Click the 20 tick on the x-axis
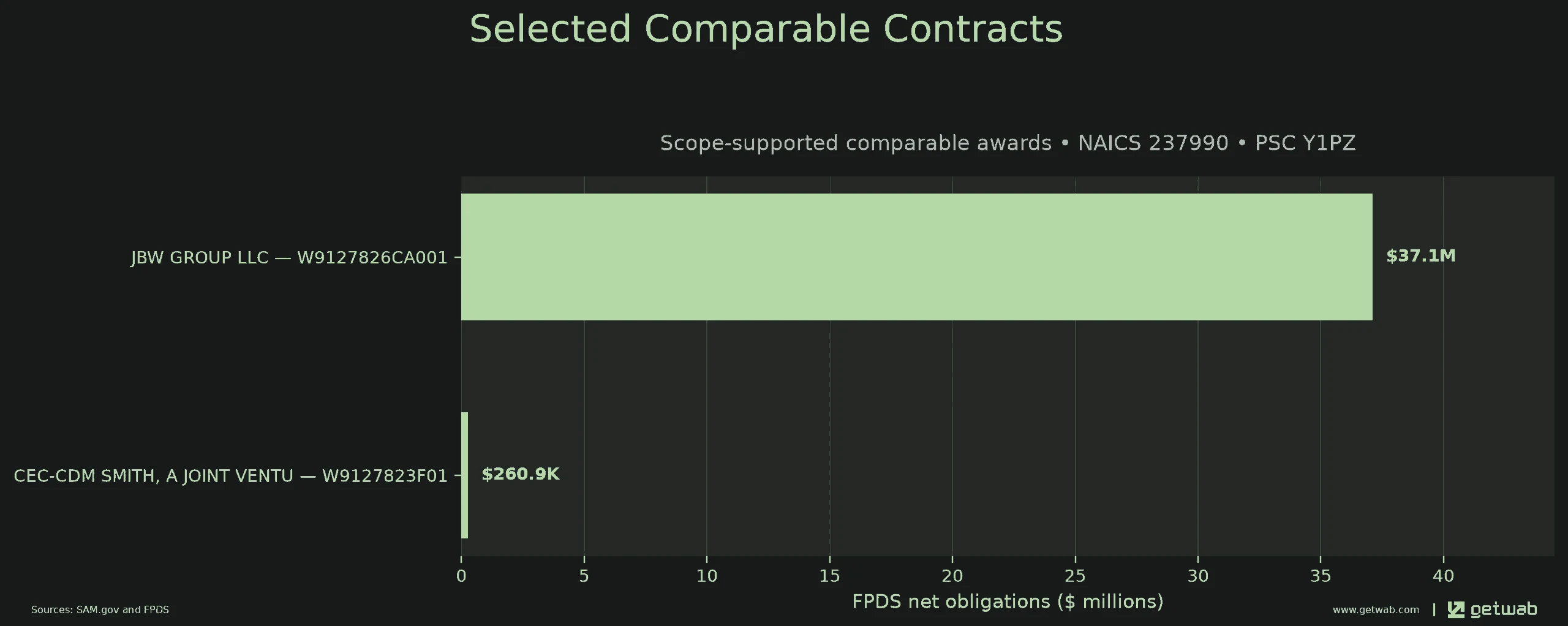1568x626 pixels. pyautogui.click(x=952, y=576)
